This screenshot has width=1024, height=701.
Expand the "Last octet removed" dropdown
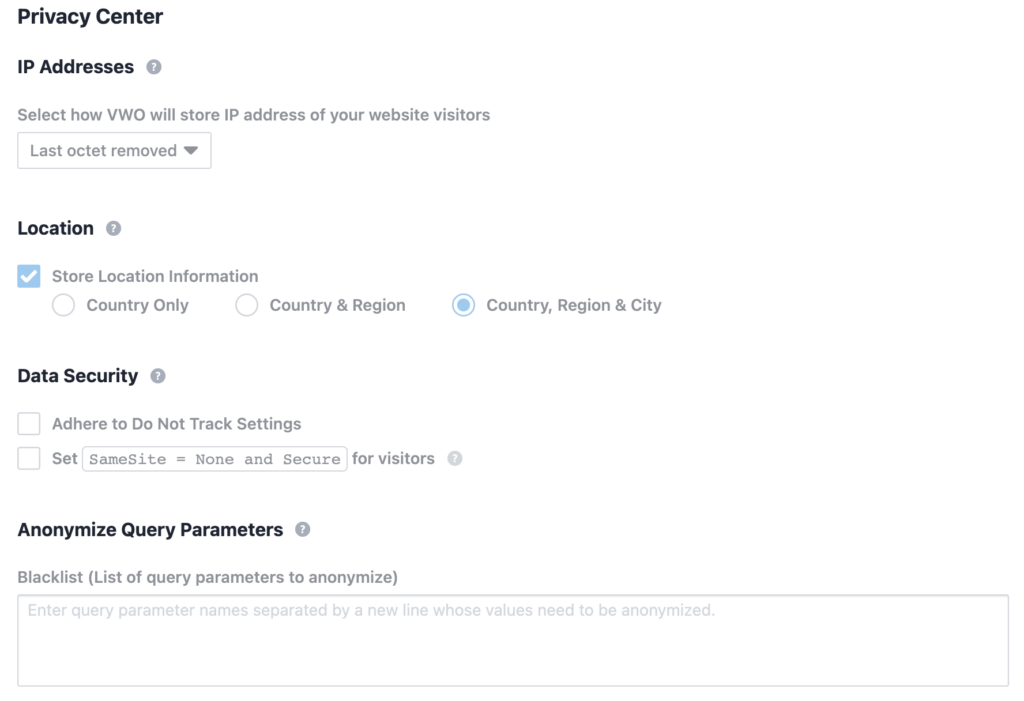[114, 151]
